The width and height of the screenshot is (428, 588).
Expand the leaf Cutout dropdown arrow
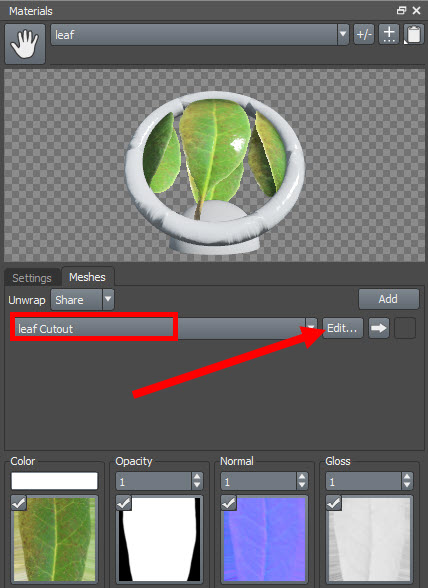click(311, 328)
